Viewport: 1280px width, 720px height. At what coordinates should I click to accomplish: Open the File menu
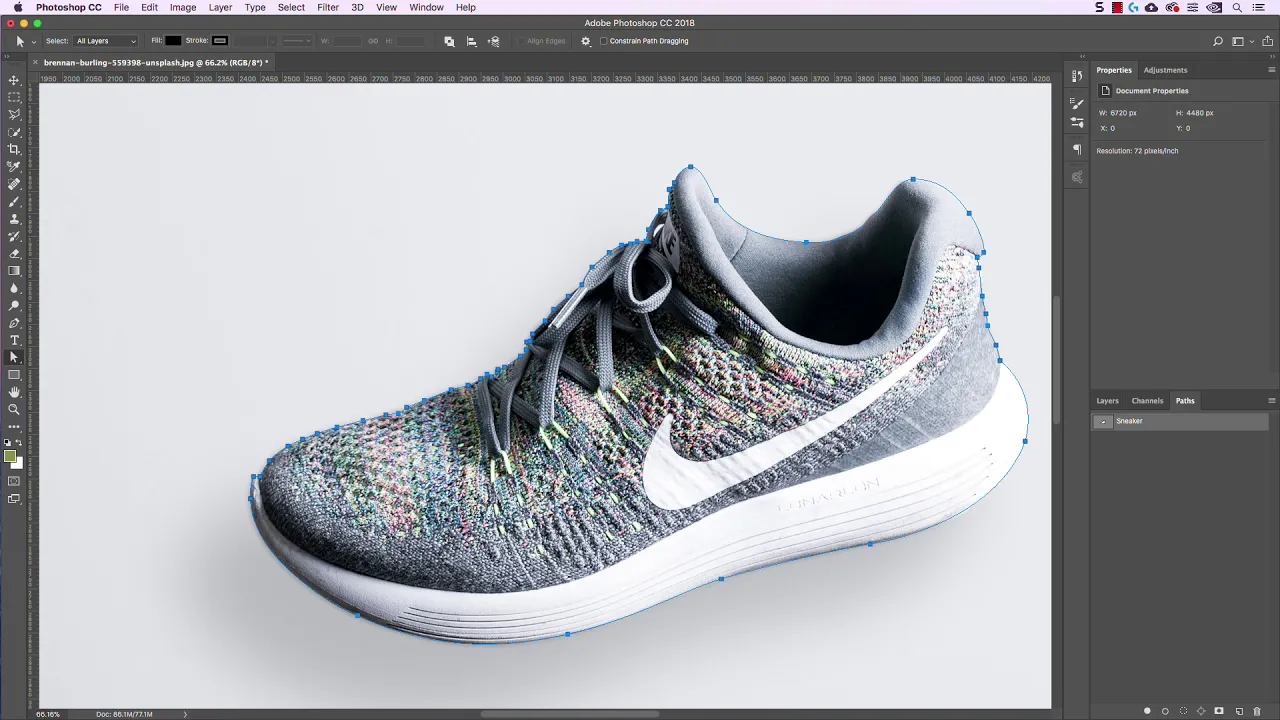click(x=121, y=7)
